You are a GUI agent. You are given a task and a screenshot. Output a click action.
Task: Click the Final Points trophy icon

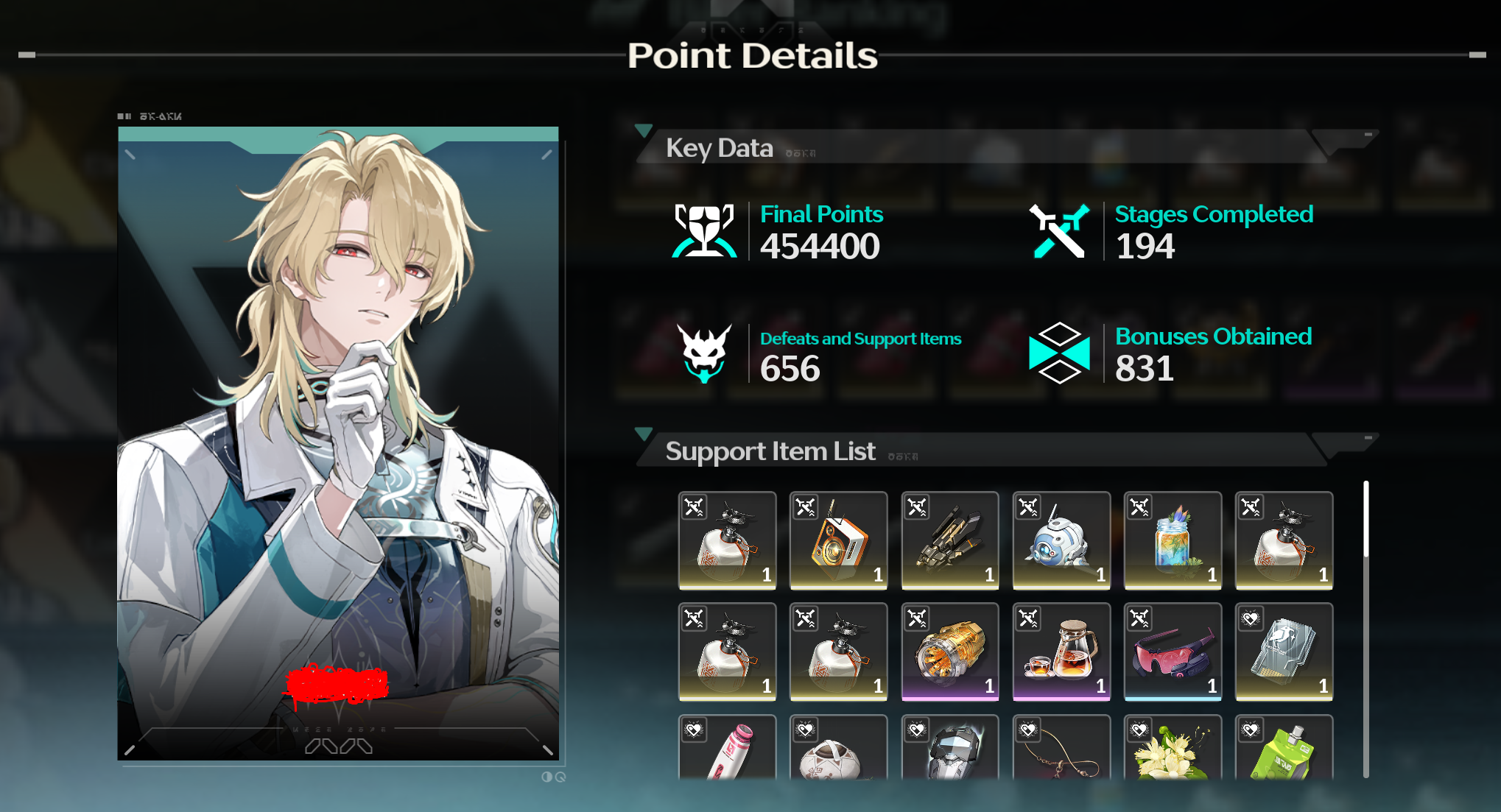(x=704, y=230)
